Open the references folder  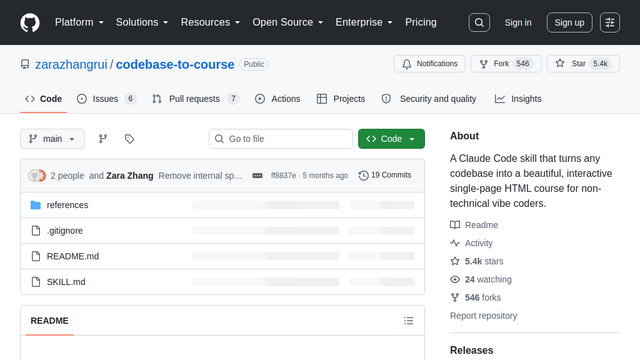(67, 205)
